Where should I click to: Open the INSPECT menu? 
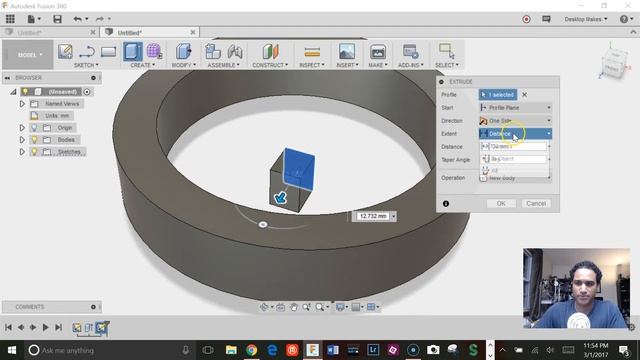coord(312,65)
